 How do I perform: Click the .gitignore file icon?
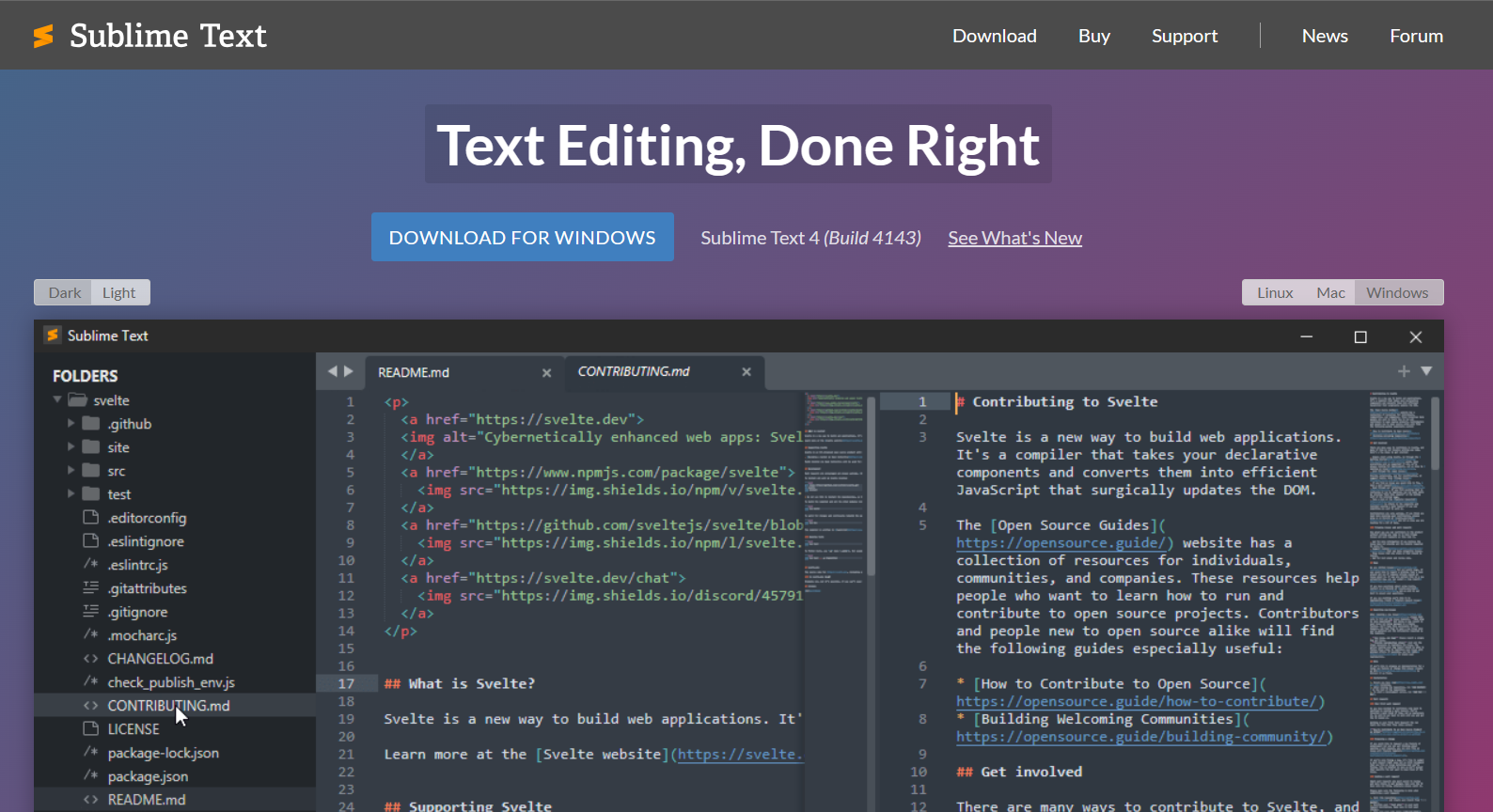tap(91, 611)
